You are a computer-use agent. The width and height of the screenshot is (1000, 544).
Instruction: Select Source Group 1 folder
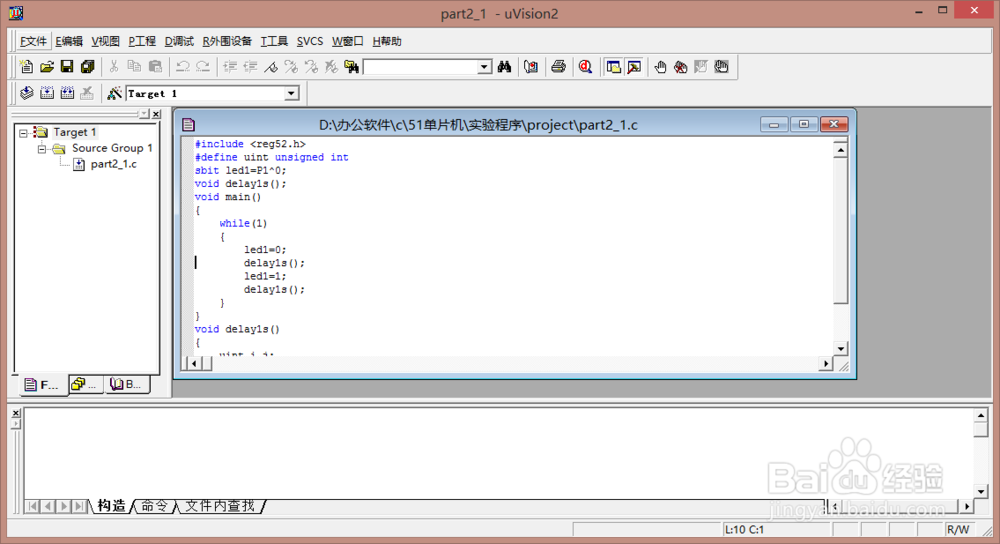click(112, 148)
